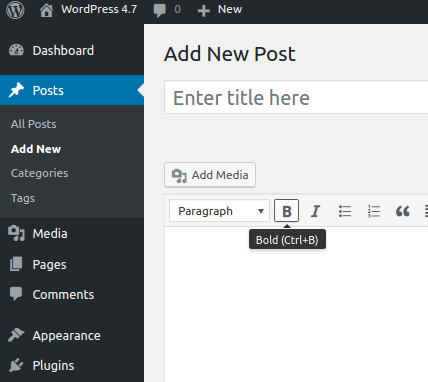Viewport: 428px width, 382px height.
Task: Click the Comments sidebar speech bubble icon
Action: (x=16, y=294)
